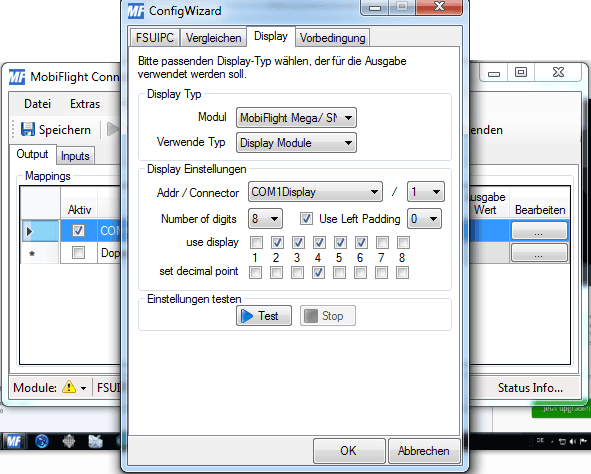Click the grey run arrow in toolbar
This screenshot has height=474, width=591.
tap(113, 129)
